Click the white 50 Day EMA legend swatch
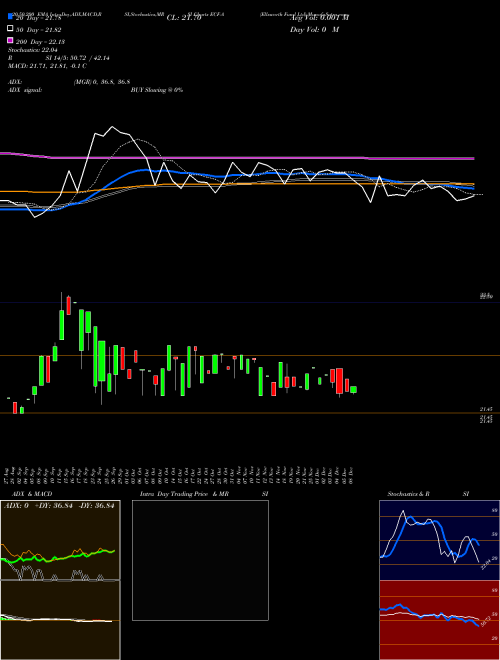Viewport: 500px width, 660px height. click(10, 29)
